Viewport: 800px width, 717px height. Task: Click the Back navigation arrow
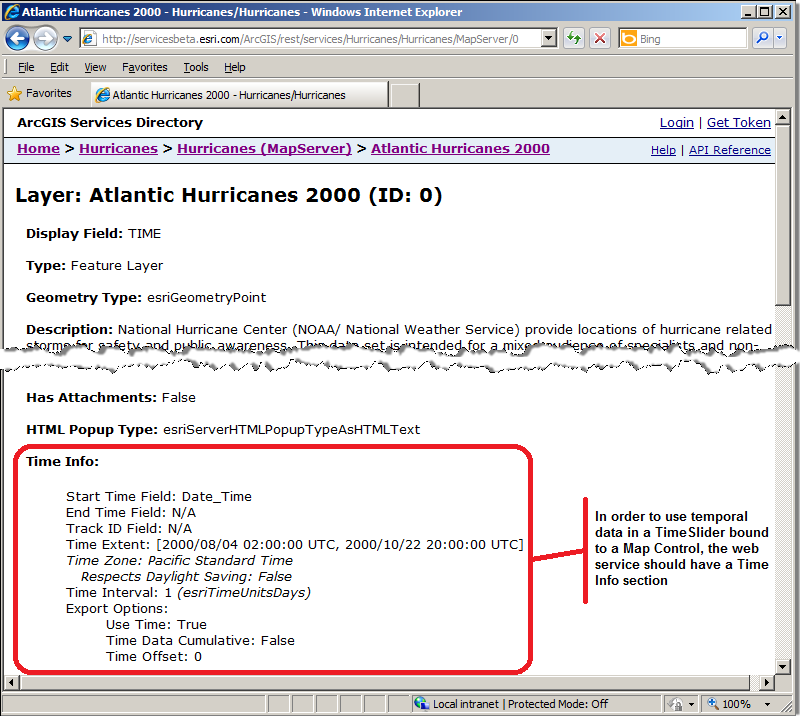(18, 37)
